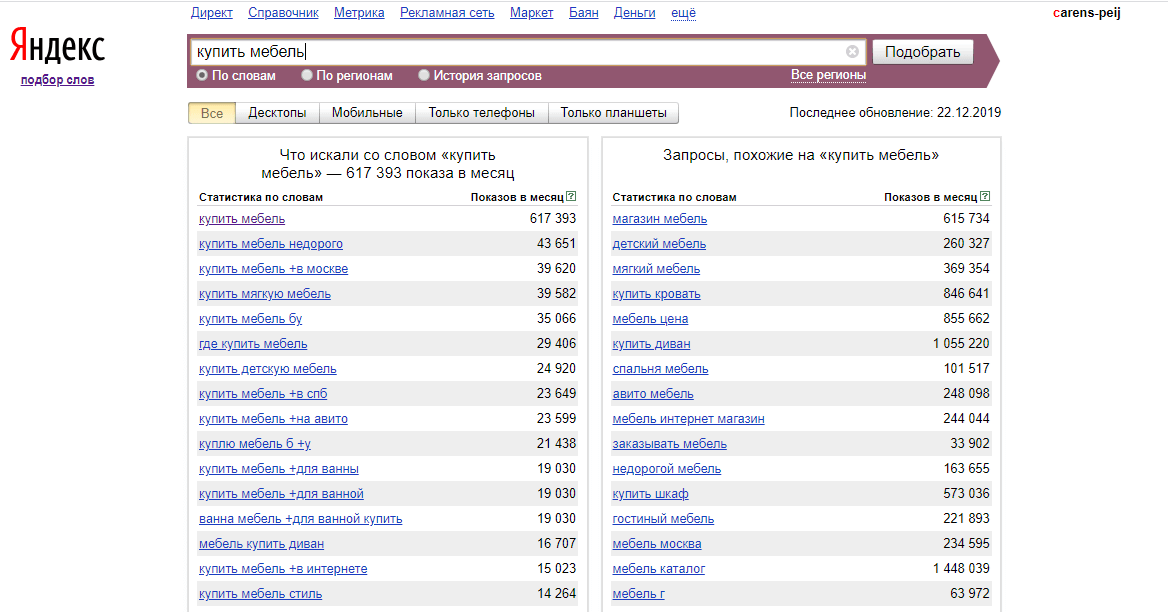Open 'Деньги' in top navigation
Image resolution: width=1168 pixels, height=612 pixels.
point(635,13)
